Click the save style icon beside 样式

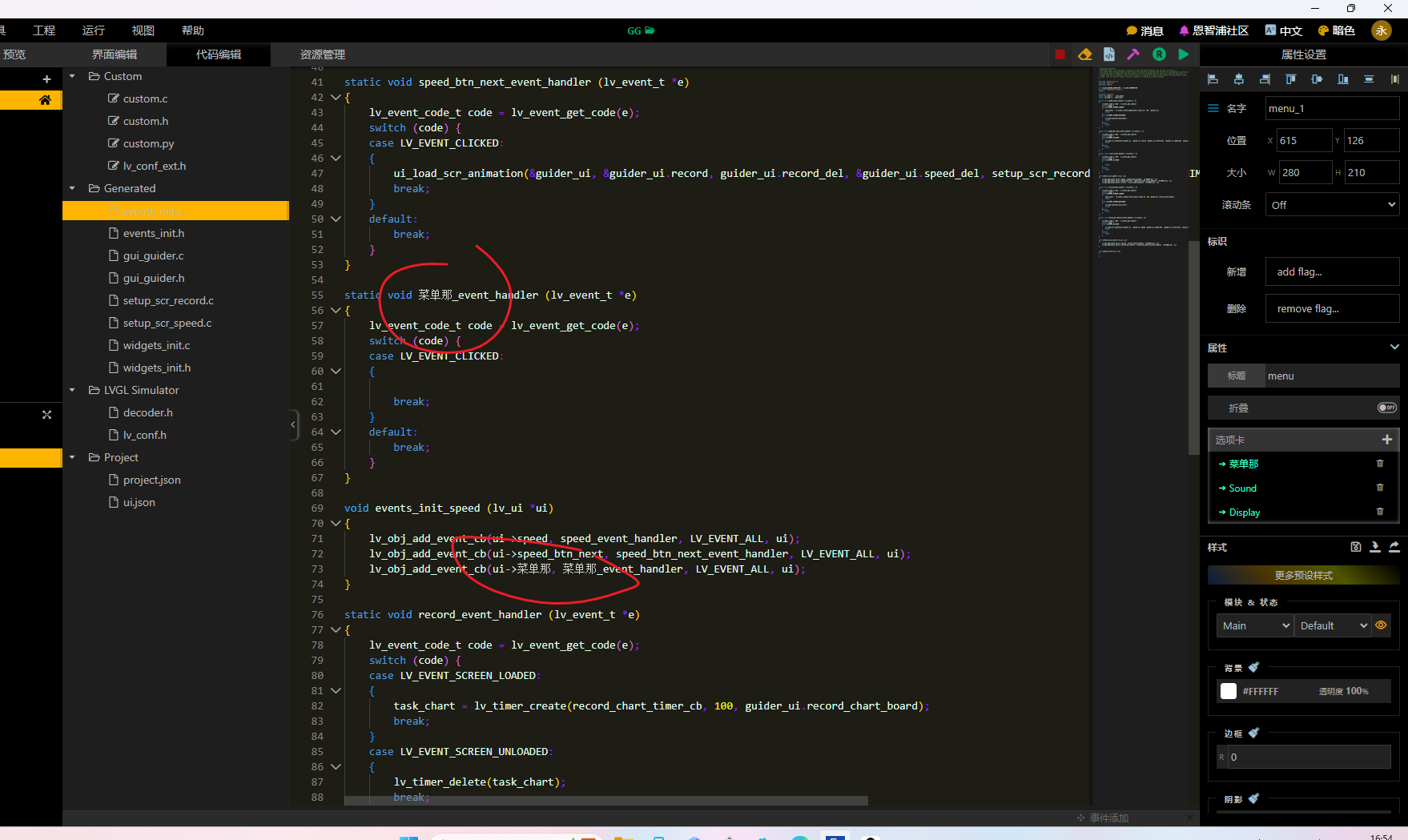(1356, 547)
